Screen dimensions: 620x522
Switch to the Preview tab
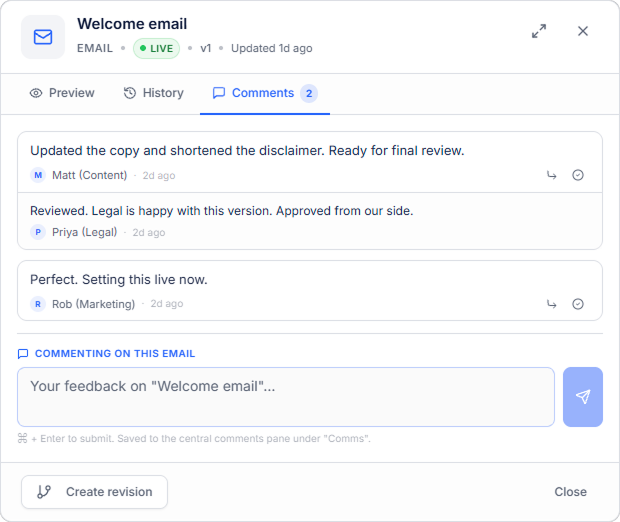pos(62,93)
